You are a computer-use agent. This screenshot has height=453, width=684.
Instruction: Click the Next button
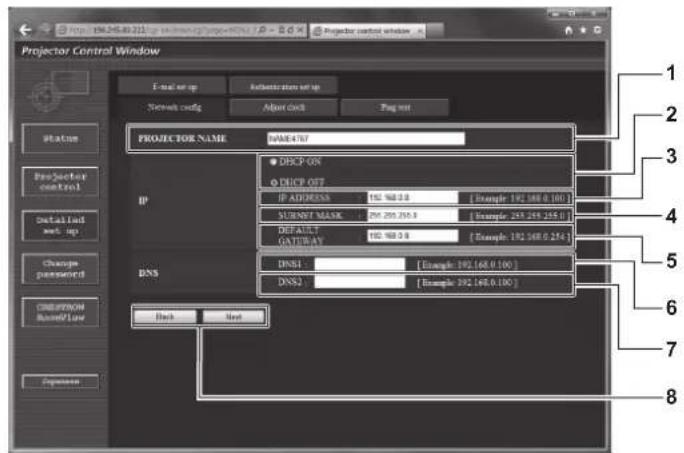pos(234,316)
